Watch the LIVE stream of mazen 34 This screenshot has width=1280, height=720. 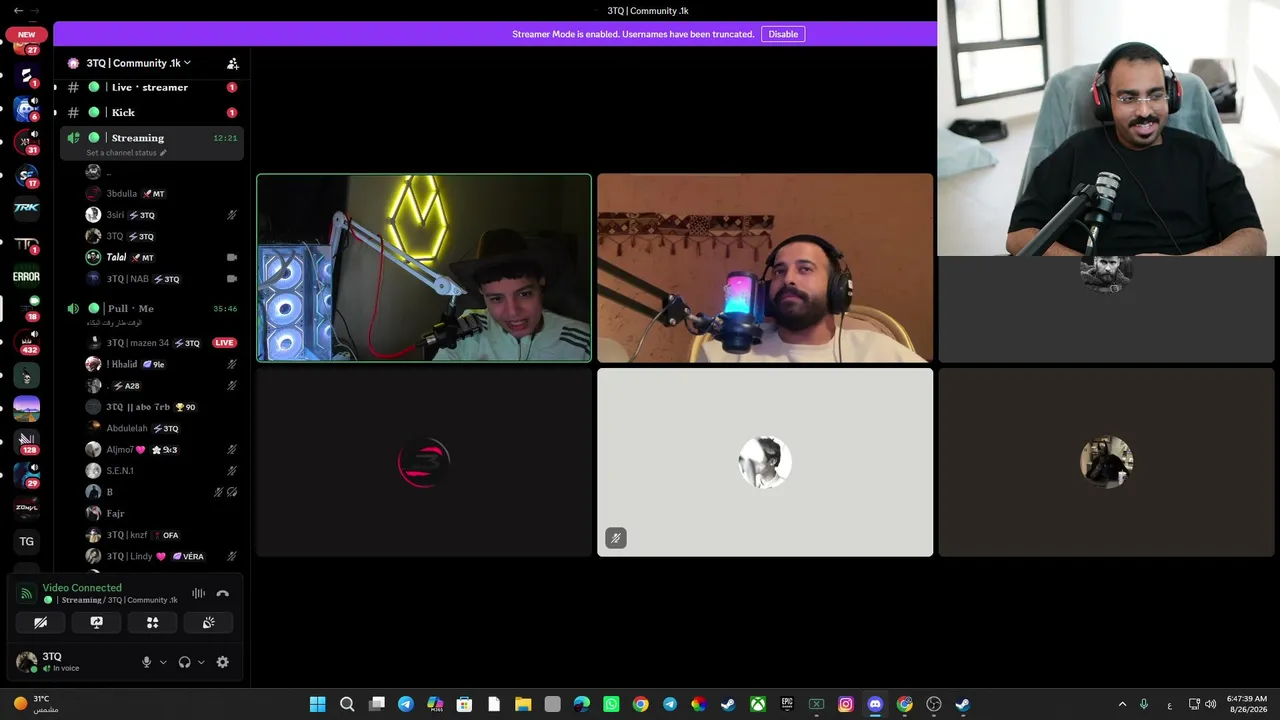click(224, 343)
